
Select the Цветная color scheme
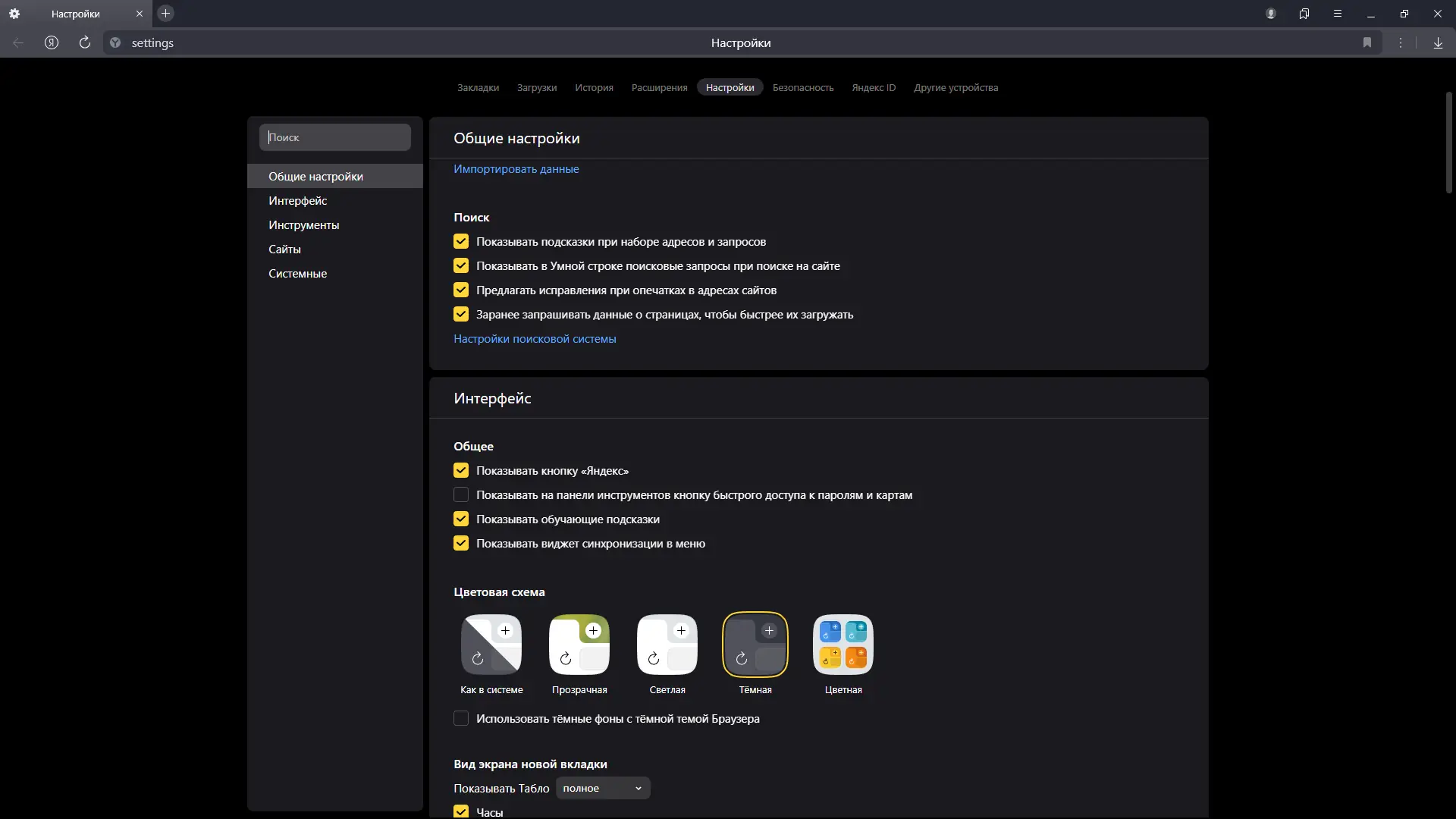coord(843,645)
